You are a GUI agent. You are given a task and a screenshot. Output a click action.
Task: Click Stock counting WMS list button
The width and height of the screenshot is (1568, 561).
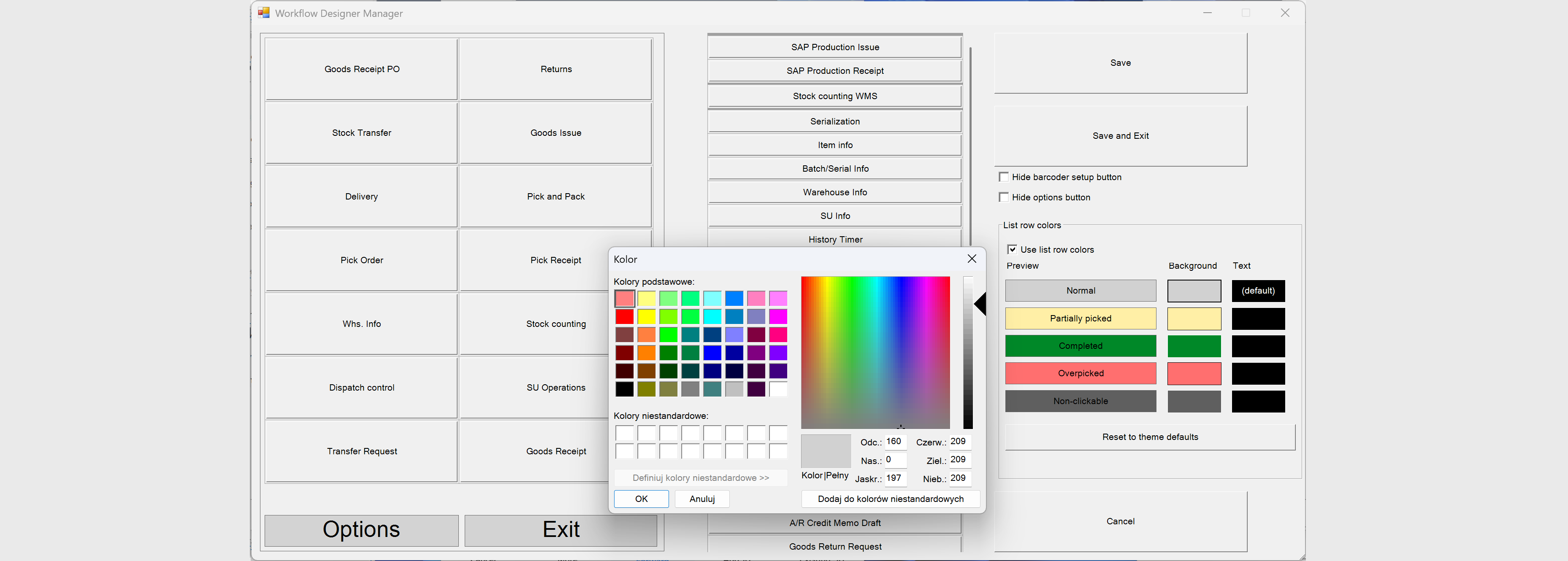pos(835,96)
